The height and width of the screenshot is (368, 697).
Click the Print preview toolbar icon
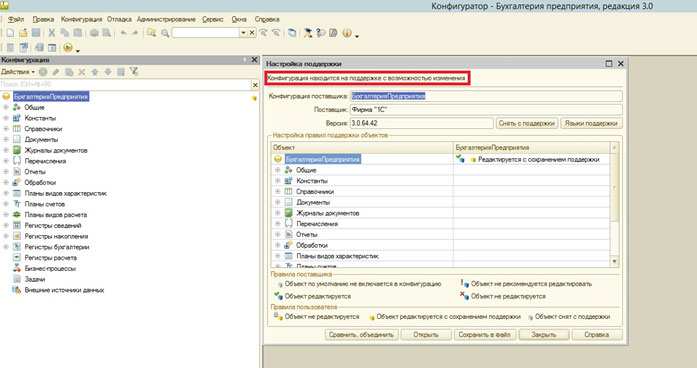point(107,33)
